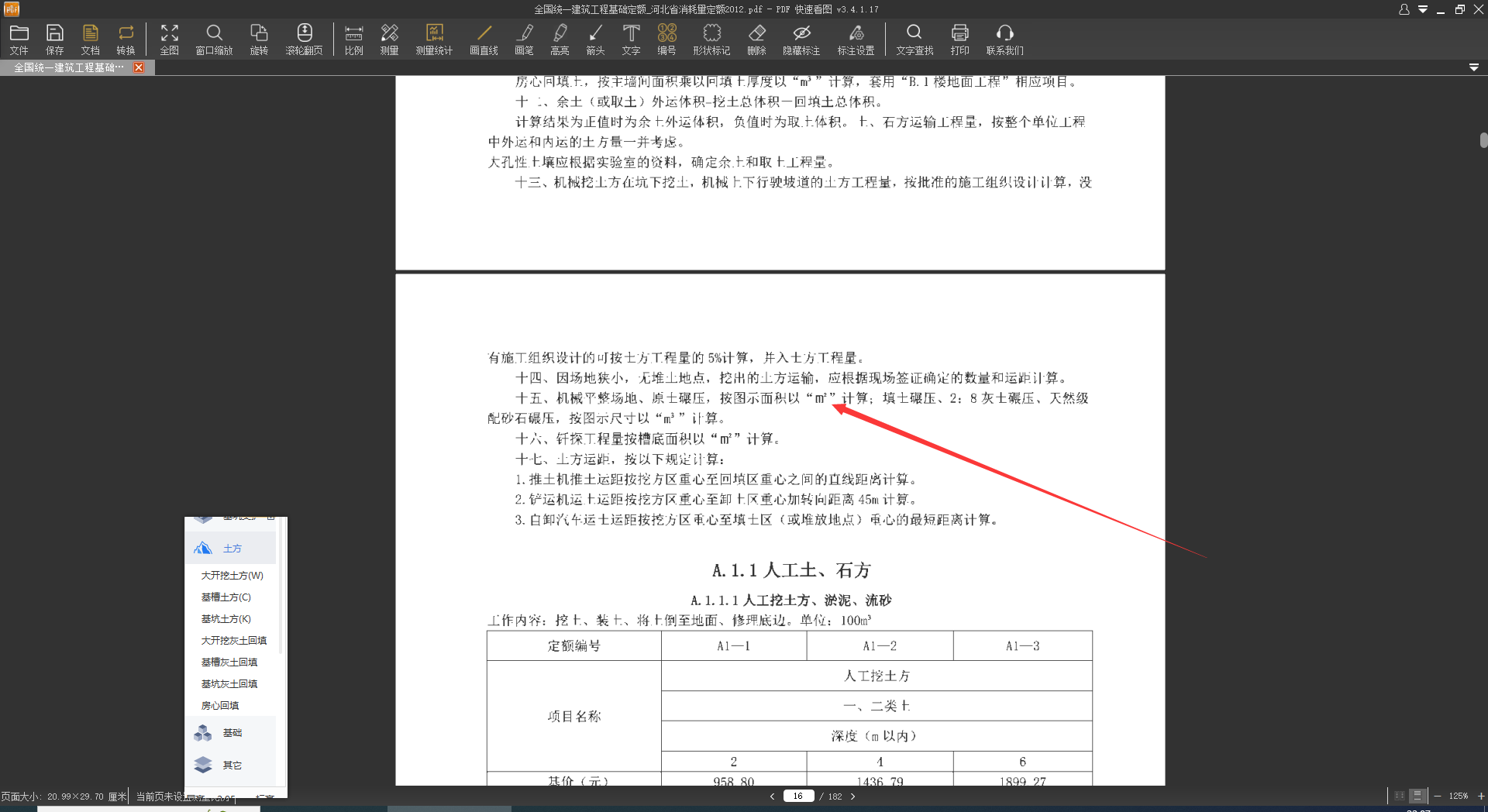Select 大开挖土方(W) in the panel

point(232,576)
